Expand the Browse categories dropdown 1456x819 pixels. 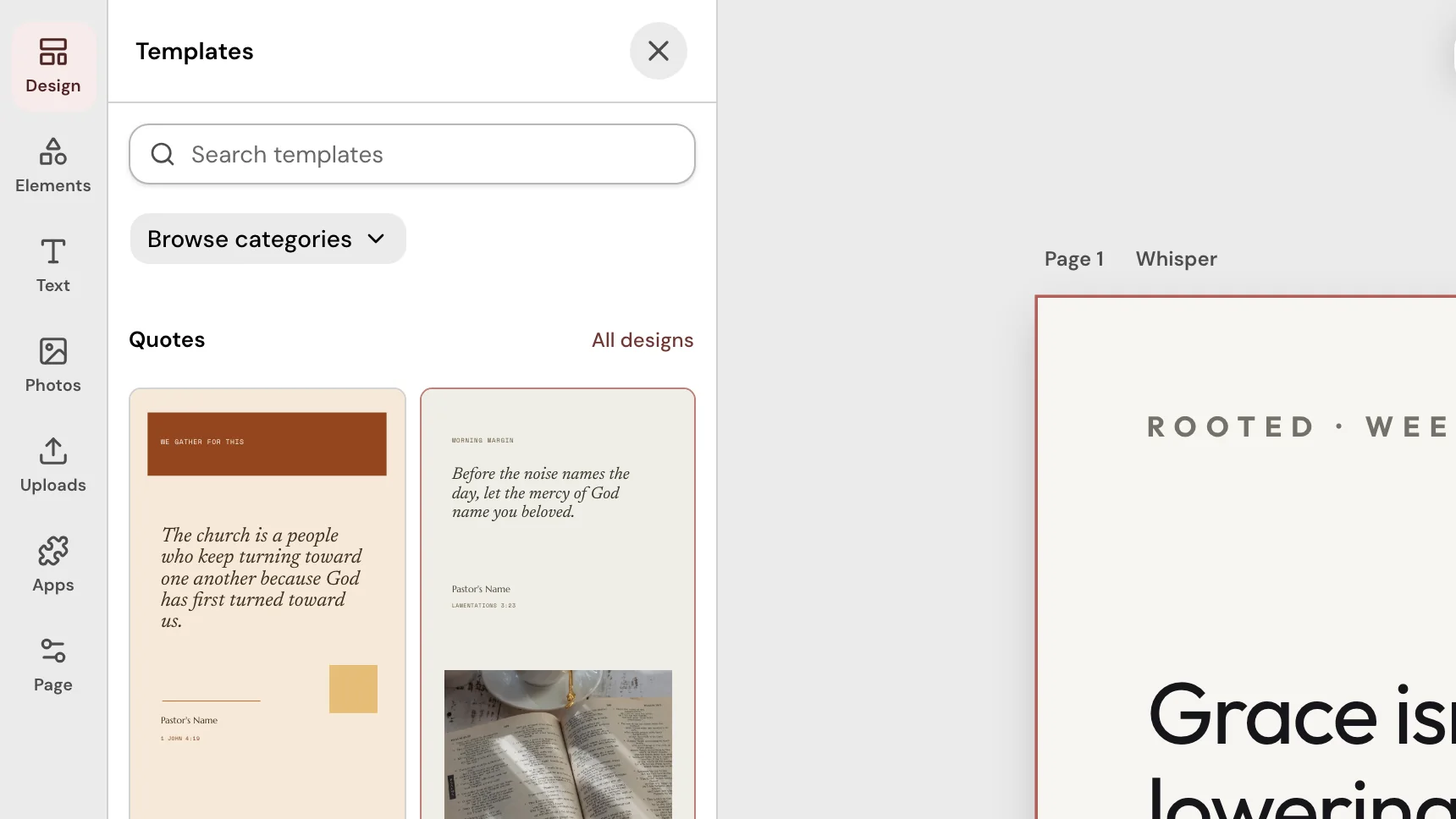click(267, 239)
